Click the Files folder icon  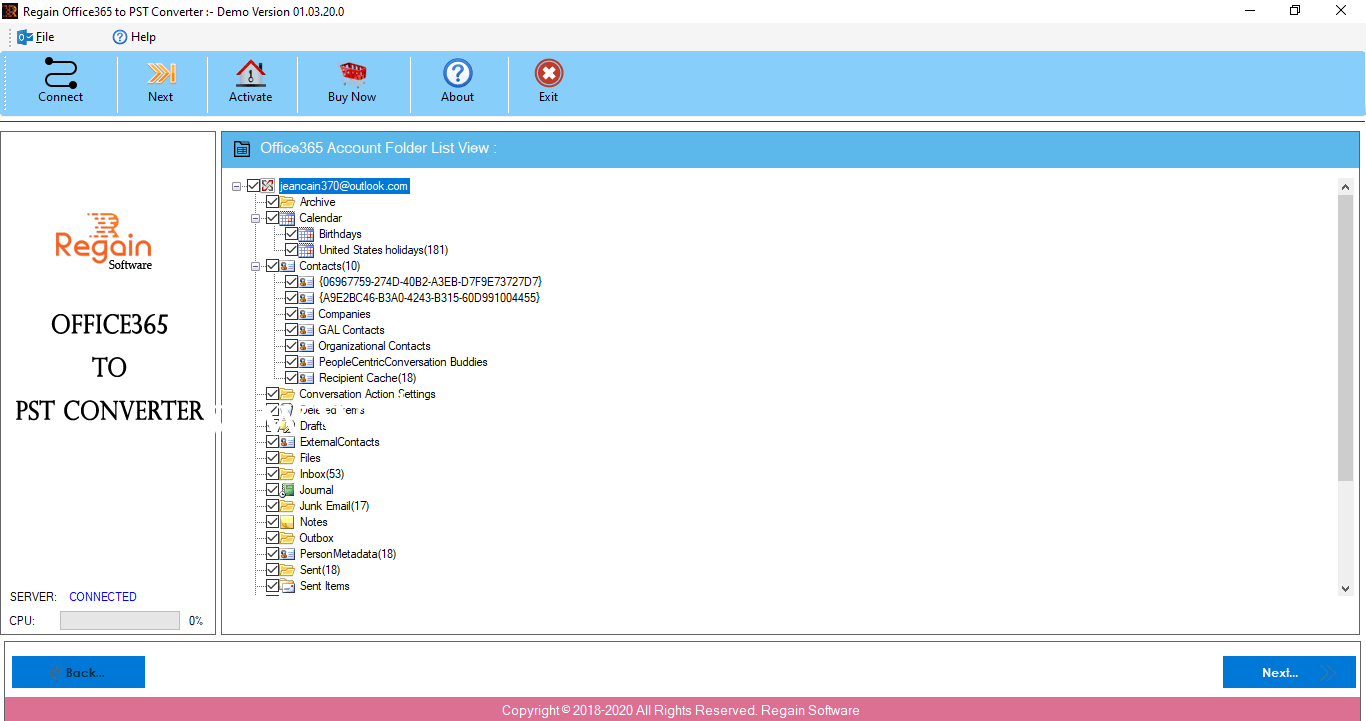tap(288, 458)
